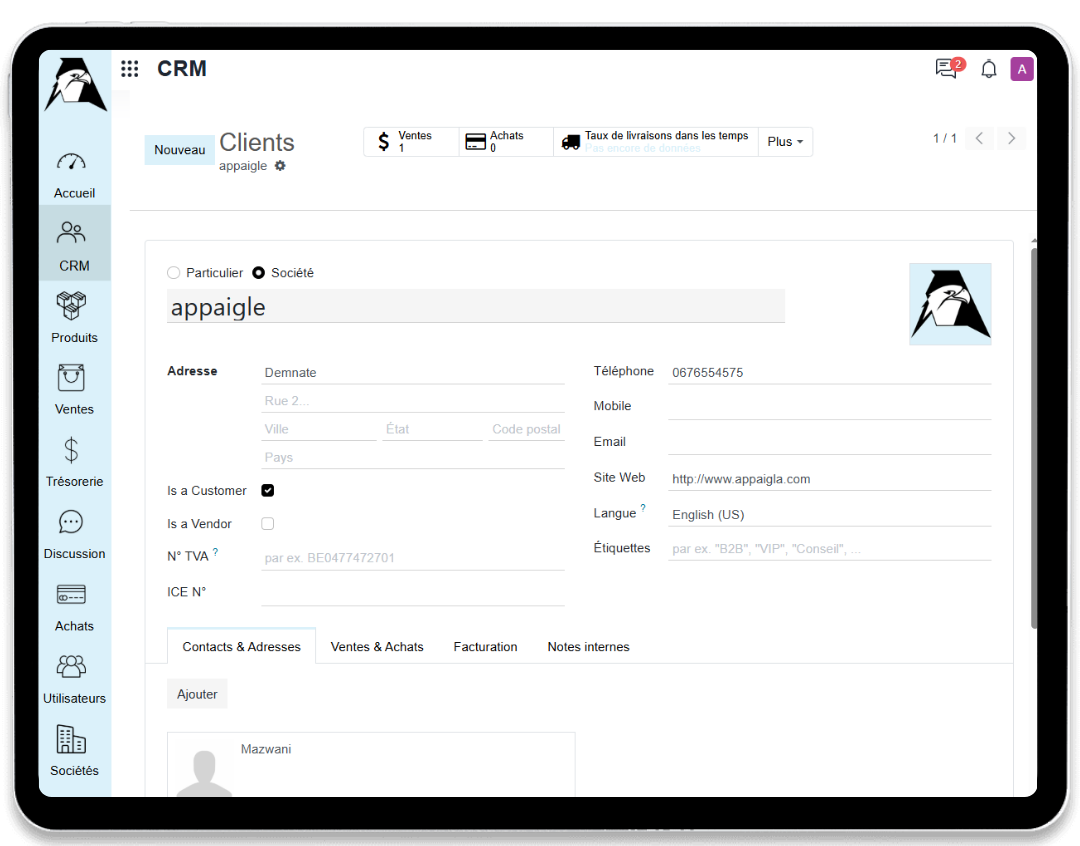
Task: Open the Discussion chat bubble icon
Action: point(71,522)
